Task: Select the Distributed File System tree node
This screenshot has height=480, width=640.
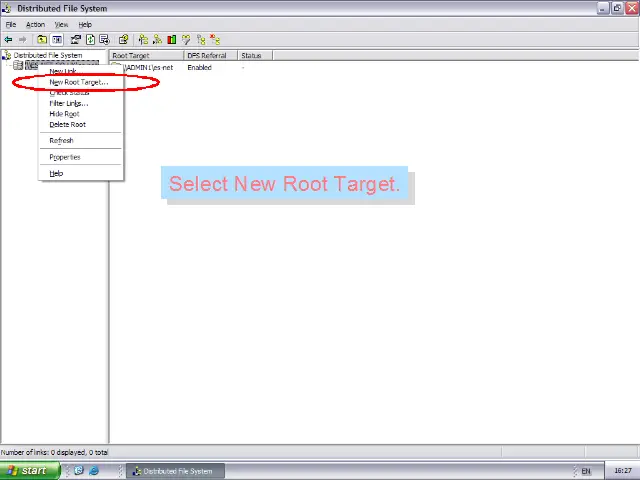Action: [x=48, y=55]
